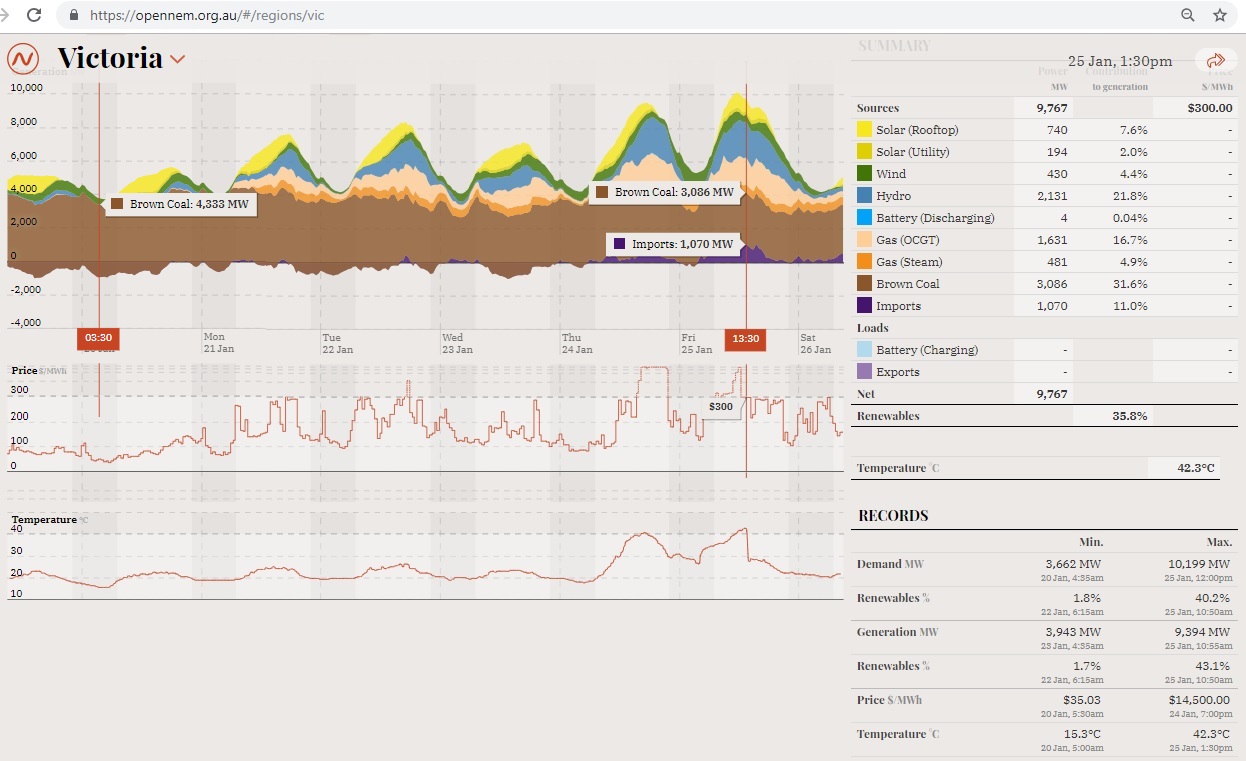The height and width of the screenshot is (761, 1246).
Task: Select Imports in the summary table
Action: 898,306
